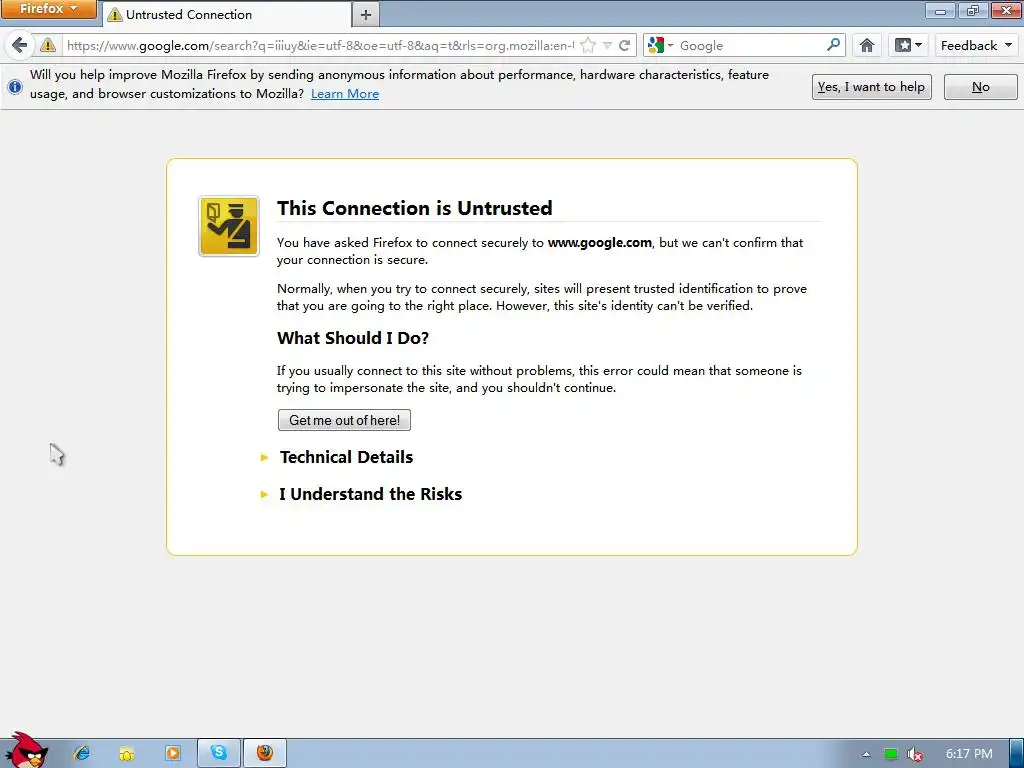
Task: Open Windows Explorer folder in taskbar
Action: tap(127, 753)
